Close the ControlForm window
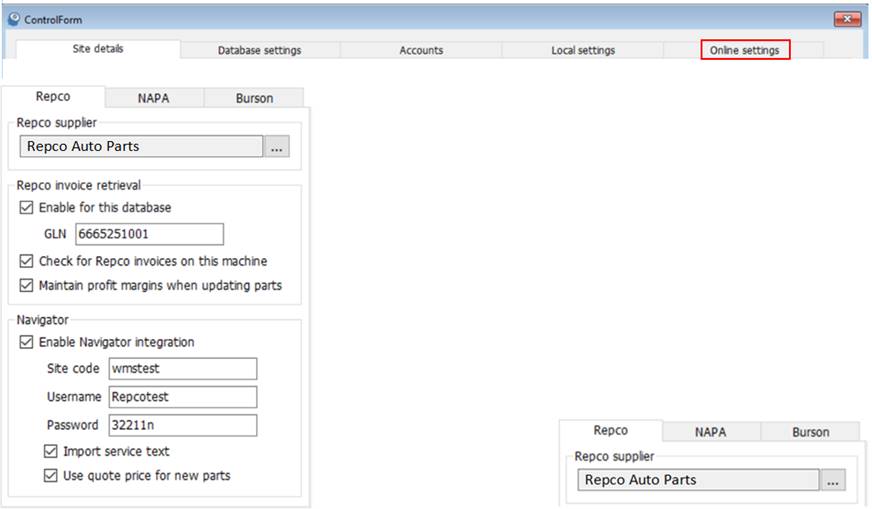This screenshot has height=509, width=872. tap(847, 19)
